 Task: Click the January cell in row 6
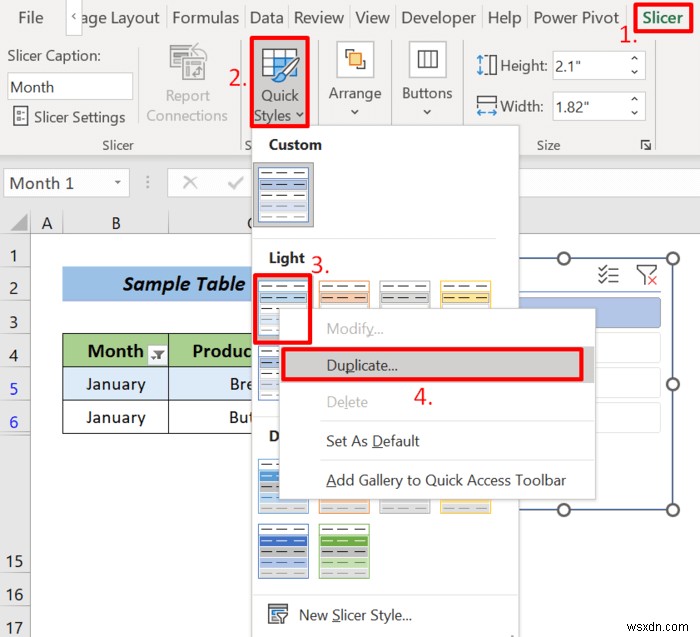(116, 417)
